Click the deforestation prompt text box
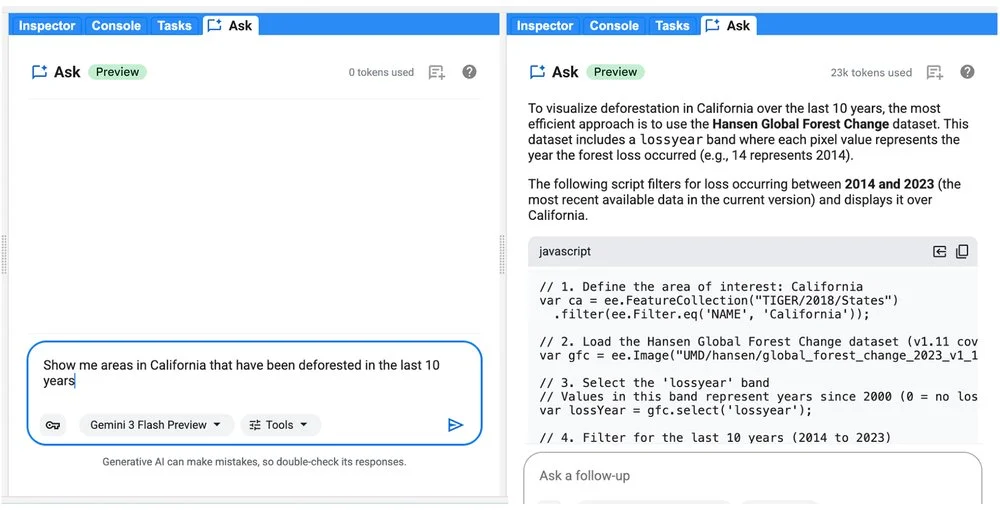Viewport: 1000px width, 510px height. (254, 373)
